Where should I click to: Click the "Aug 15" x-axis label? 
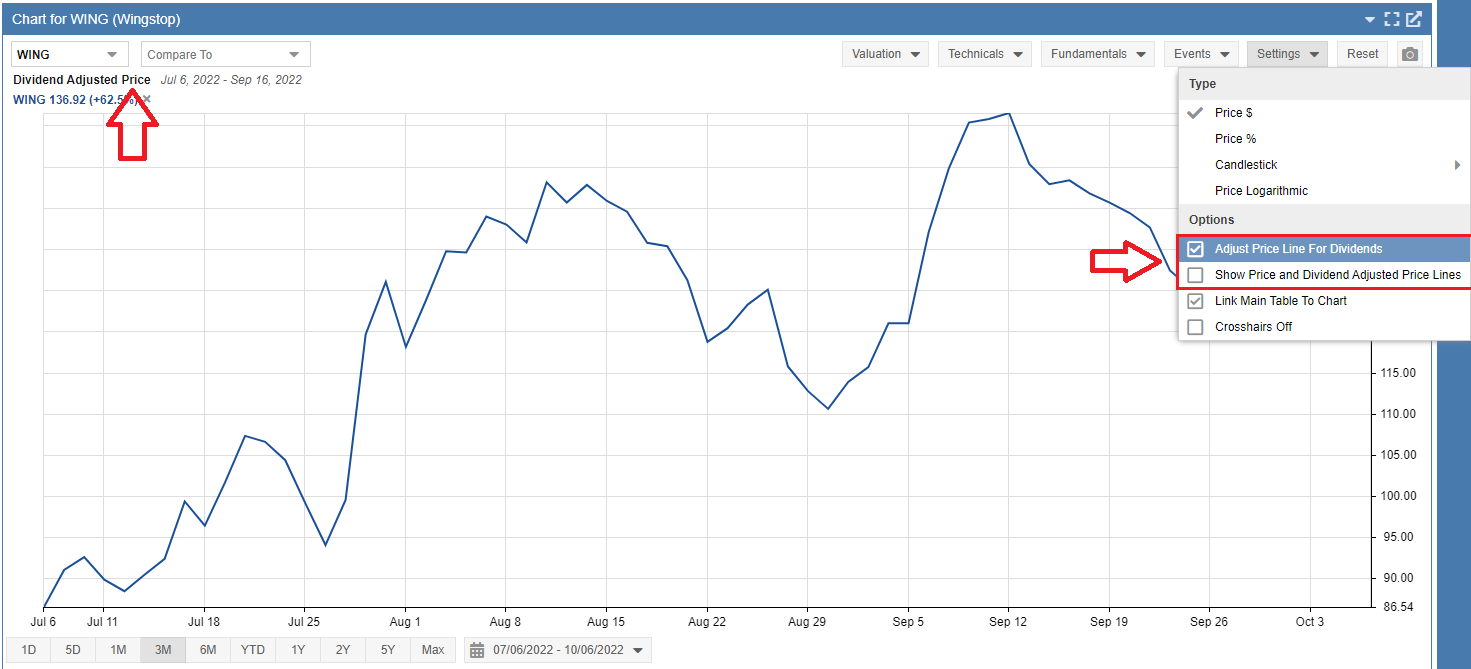point(606,622)
